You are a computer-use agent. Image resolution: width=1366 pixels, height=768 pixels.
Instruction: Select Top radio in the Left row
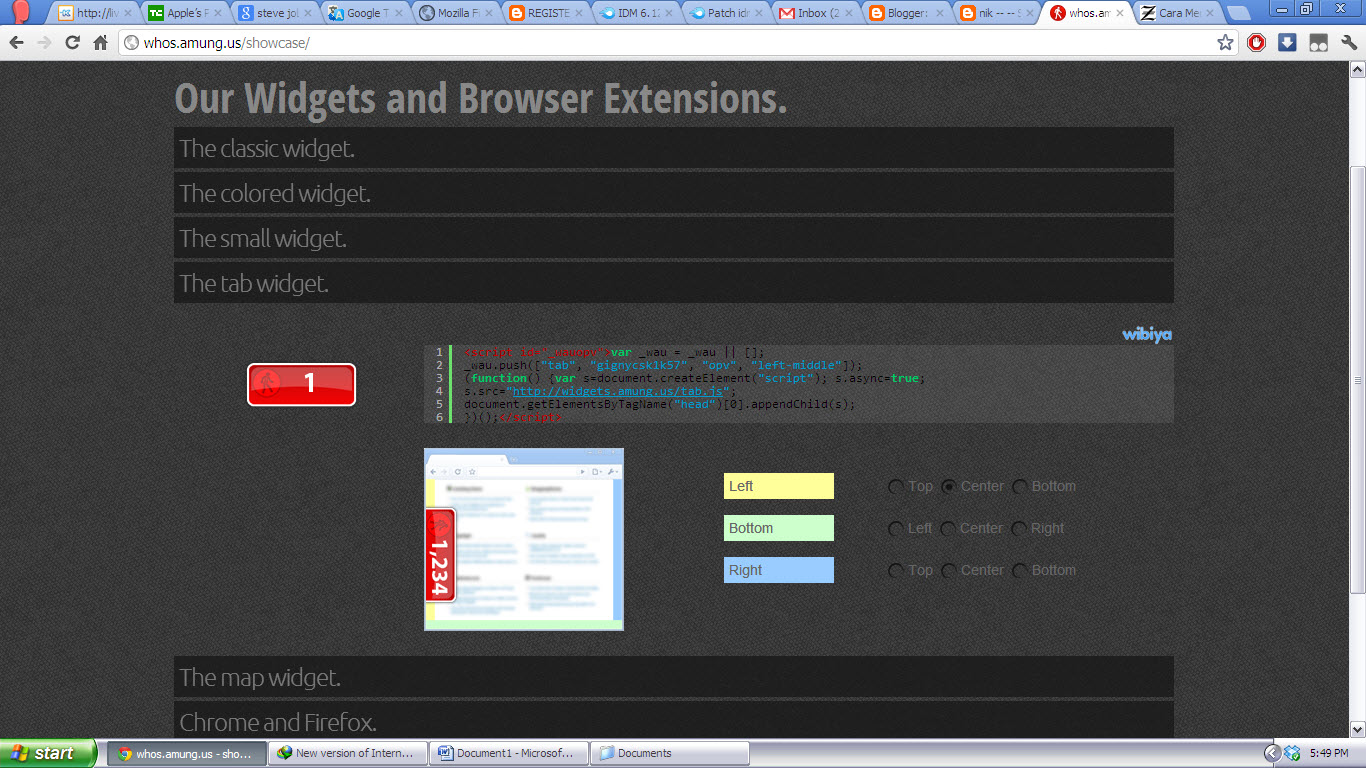click(x=896, y=487)
